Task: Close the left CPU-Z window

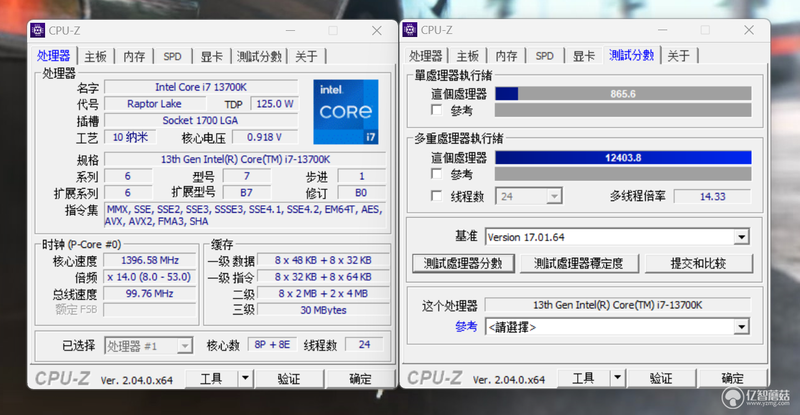Action: tap(377, 31)
